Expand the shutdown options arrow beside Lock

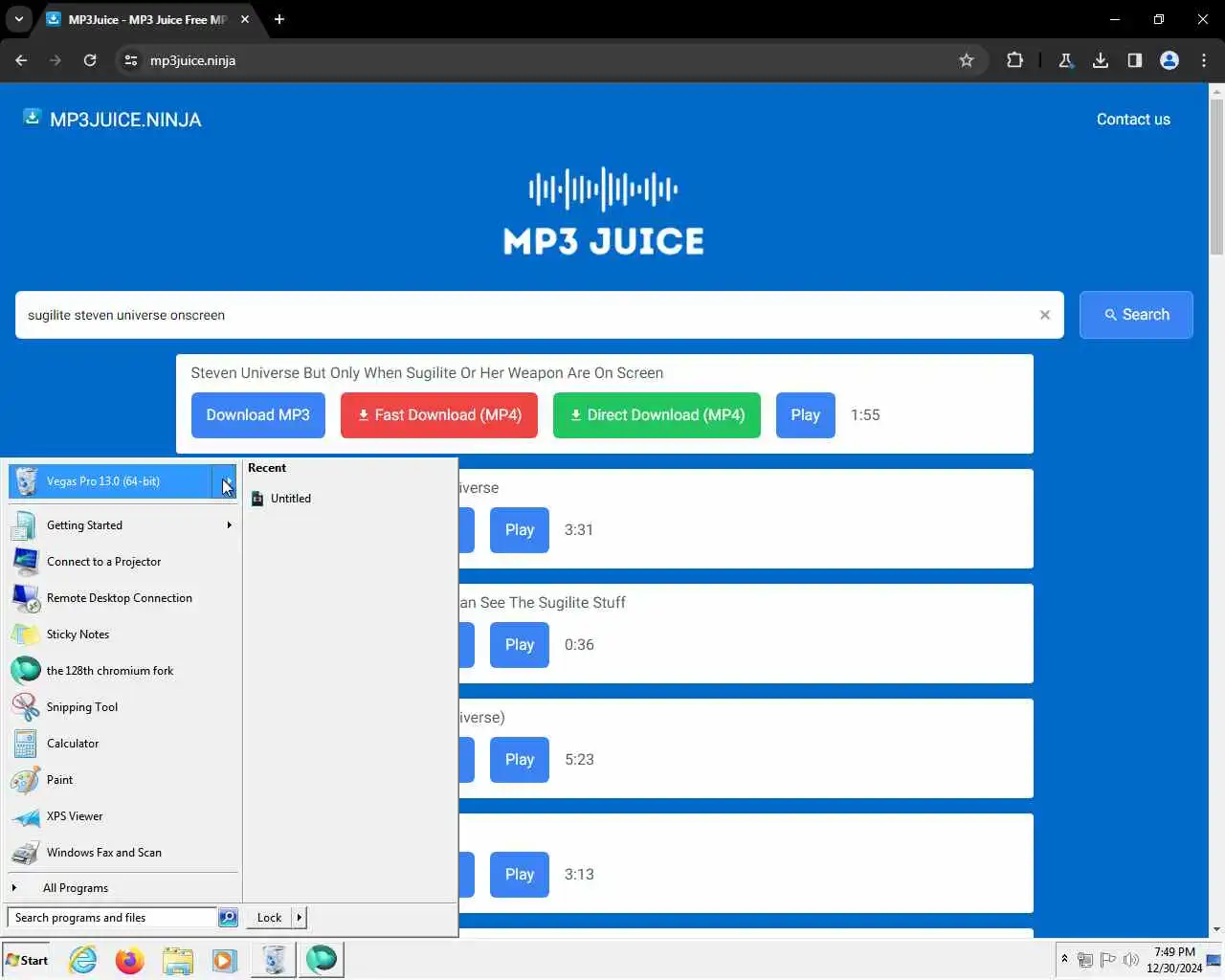[300, 918]
